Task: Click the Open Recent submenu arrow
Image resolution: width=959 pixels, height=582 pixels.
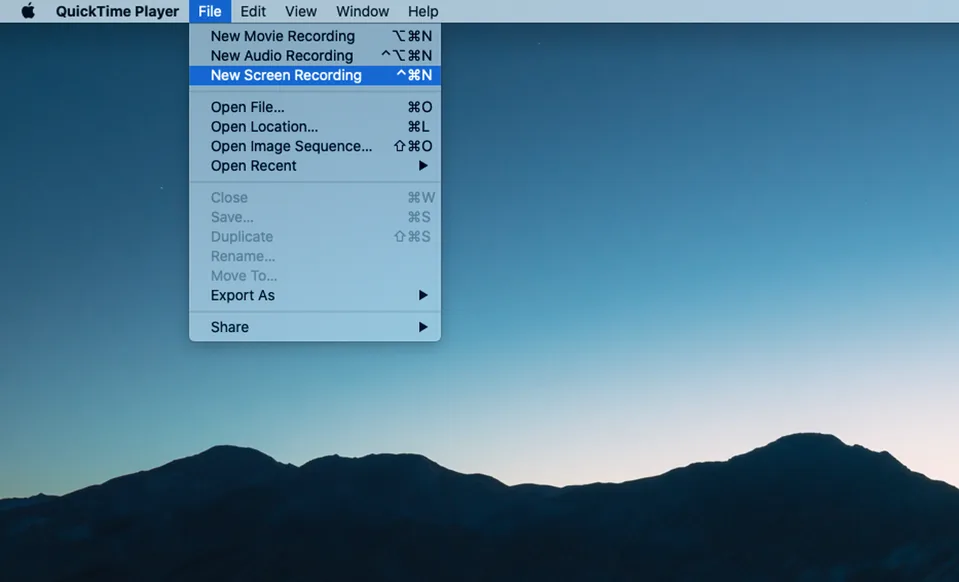Action: [x=423, y=165]
